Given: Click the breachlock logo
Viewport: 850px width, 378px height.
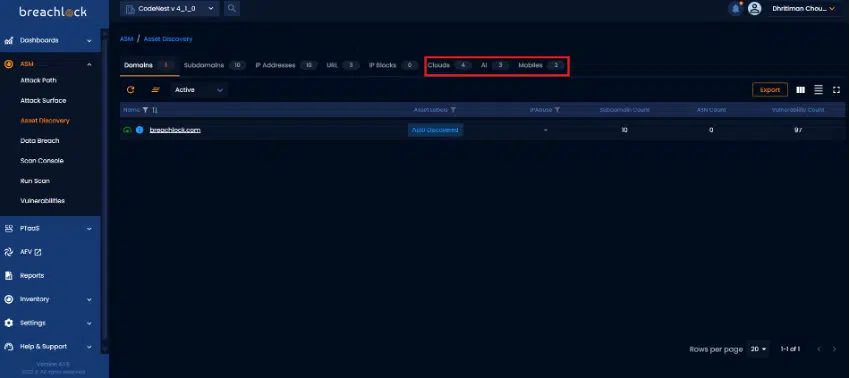Looking at the screenshot, I should click(x=53, y=11).
